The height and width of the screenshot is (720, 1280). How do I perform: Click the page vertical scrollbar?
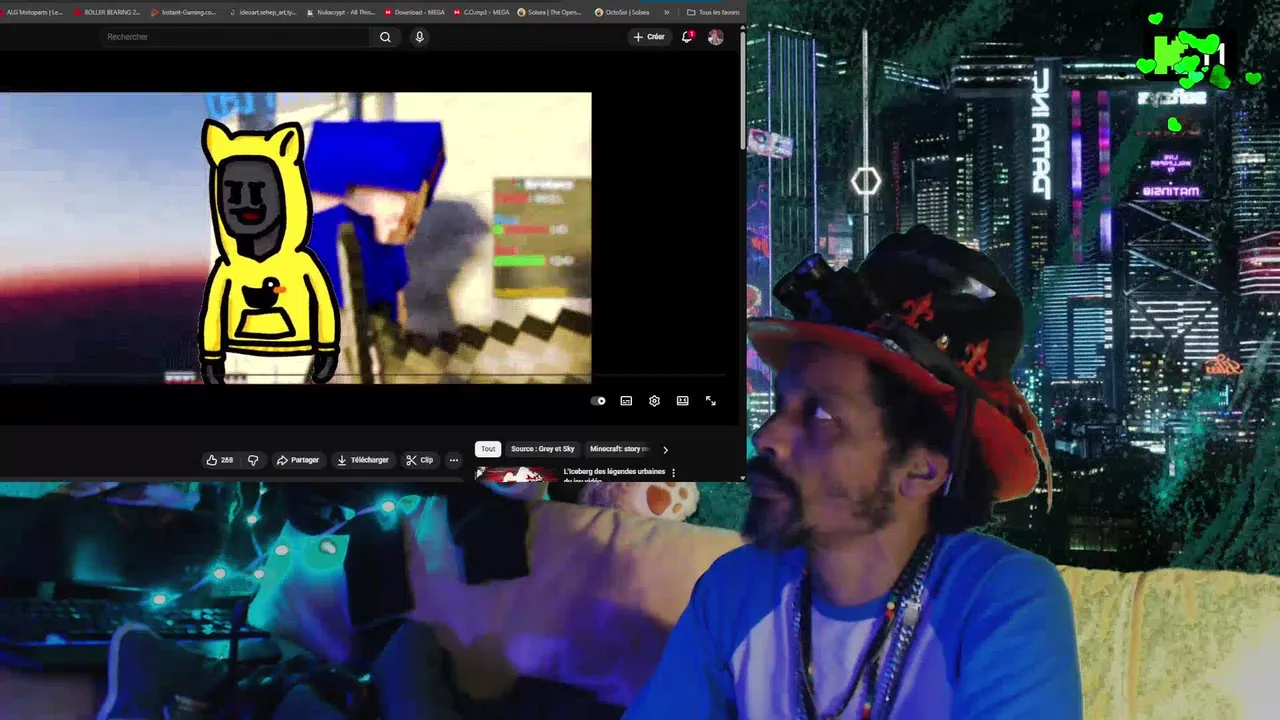click(743, 90)
